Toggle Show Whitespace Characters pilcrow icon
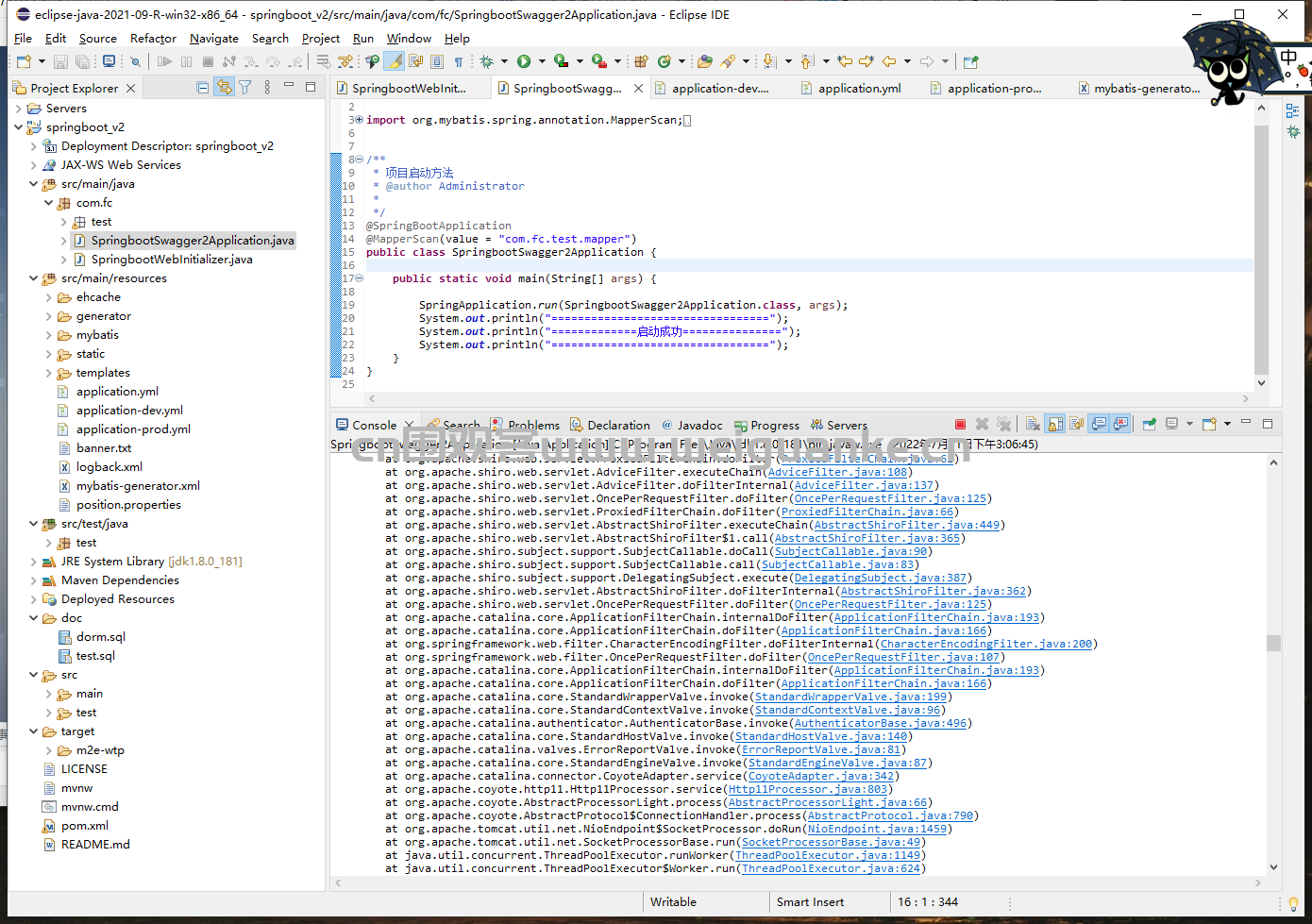 (x=458, y=61)
